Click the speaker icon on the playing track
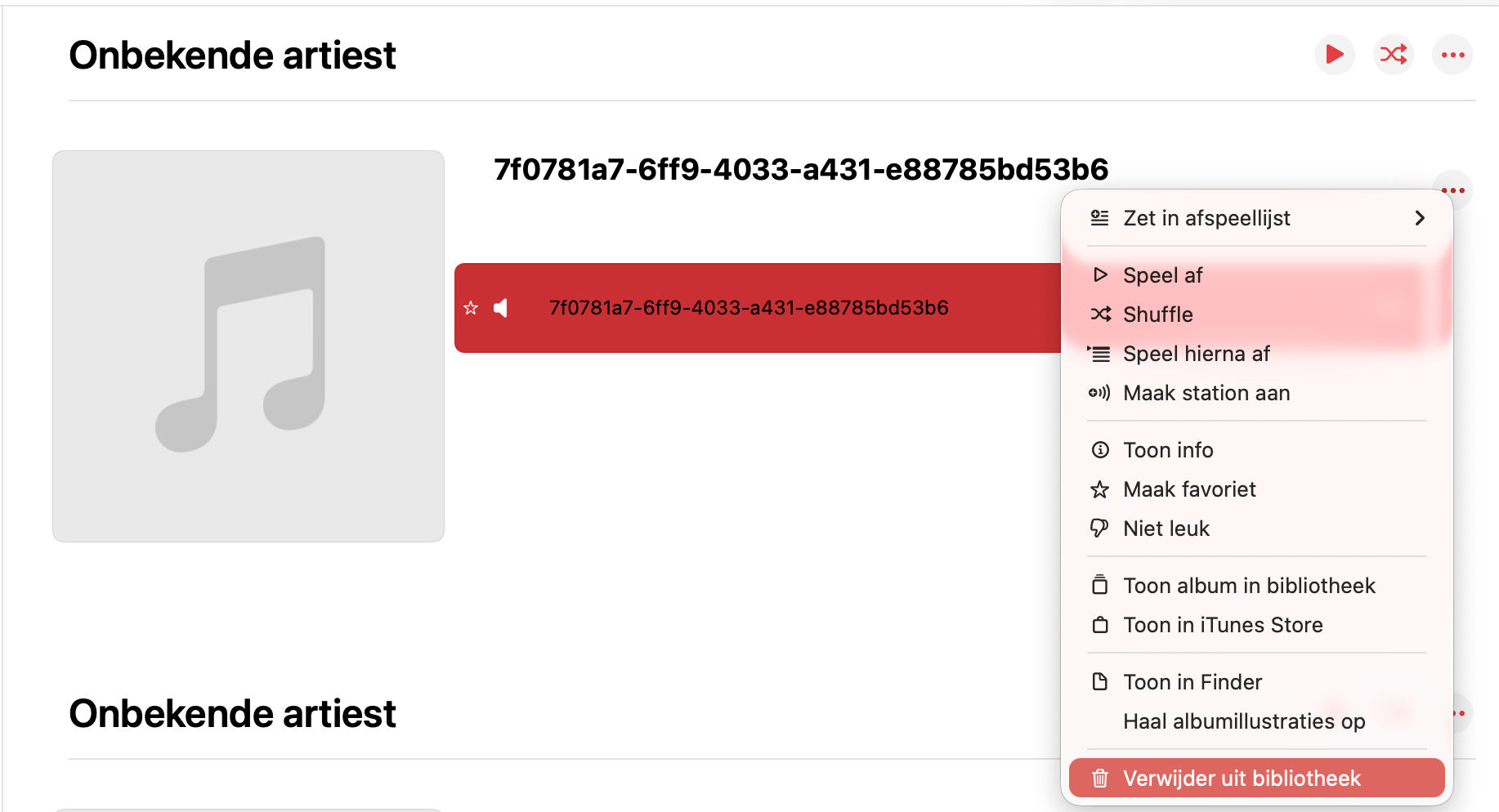This screenshot has height=812, width=1499. point(501,308)
